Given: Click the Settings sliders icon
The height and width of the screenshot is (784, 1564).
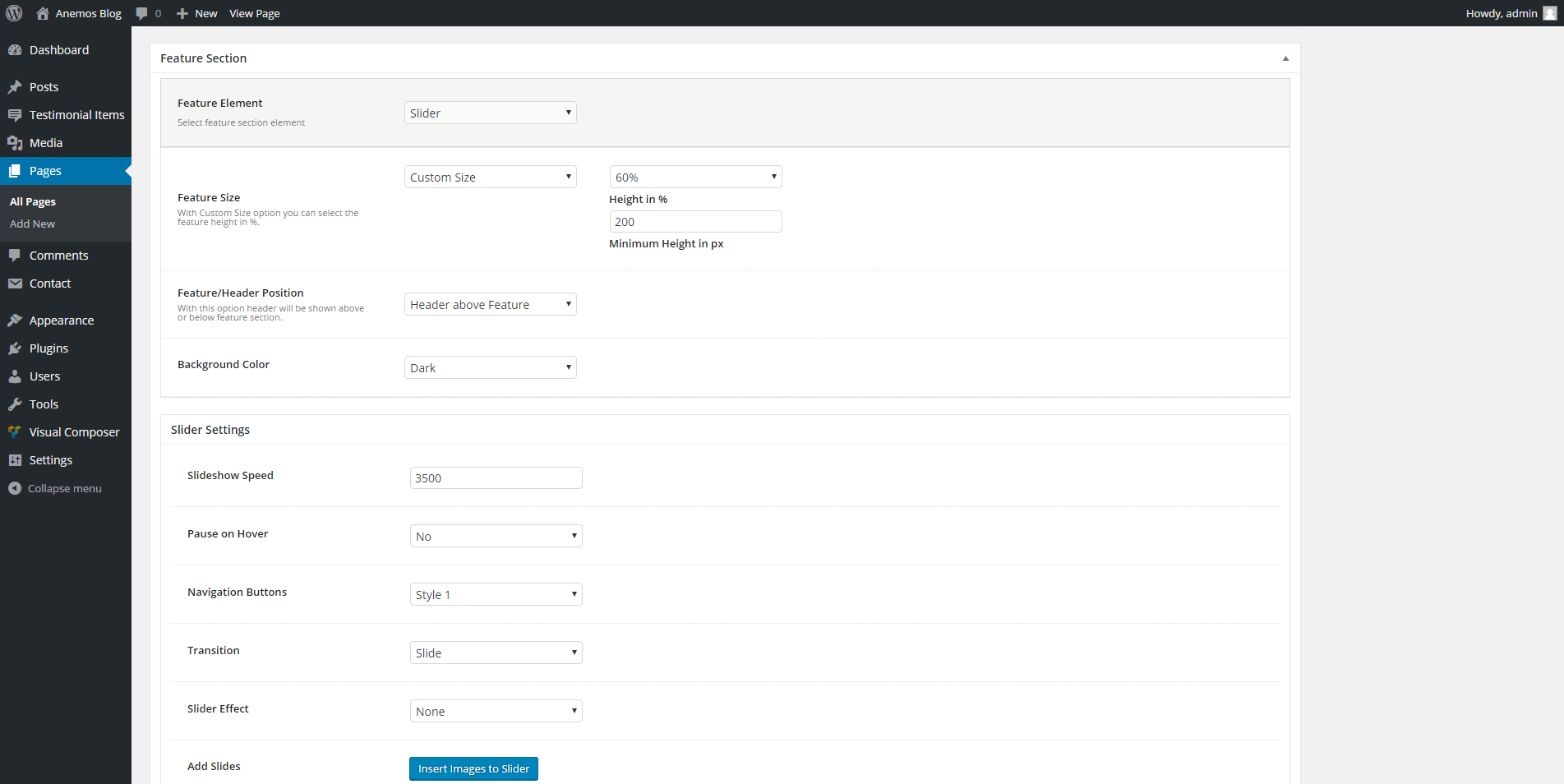Looking at the screenshot, I should pyautogui.click(x=15, y=460).
